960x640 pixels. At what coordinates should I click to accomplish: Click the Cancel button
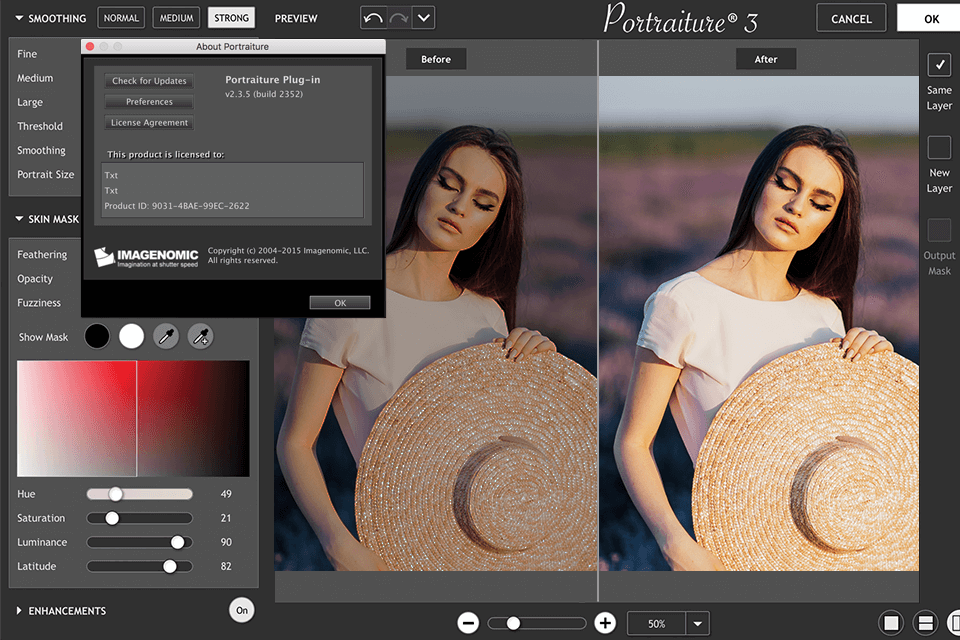pyautogui.click(x=851, y=18)
